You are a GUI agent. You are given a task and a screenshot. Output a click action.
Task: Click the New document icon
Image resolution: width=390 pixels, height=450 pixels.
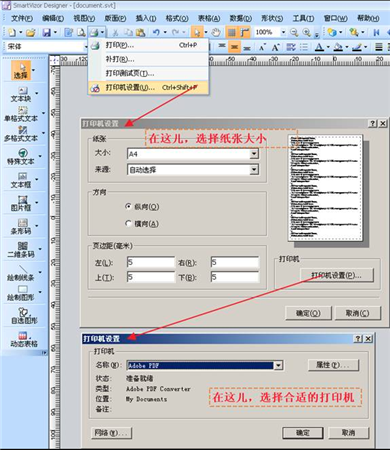click(x=12, y=32)
